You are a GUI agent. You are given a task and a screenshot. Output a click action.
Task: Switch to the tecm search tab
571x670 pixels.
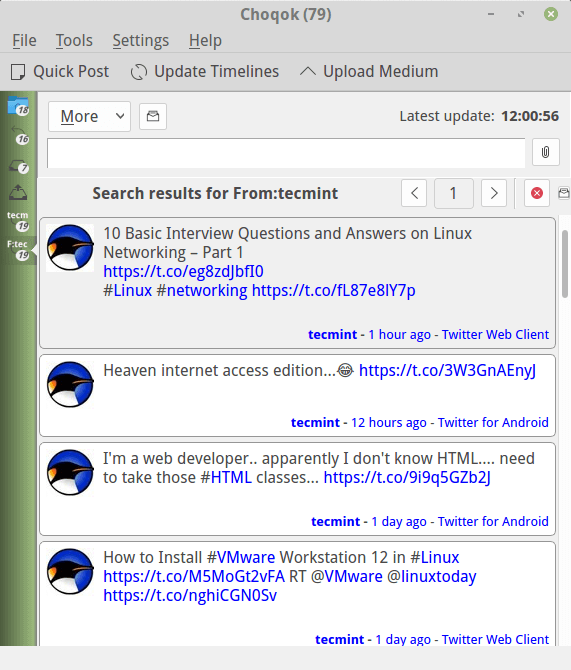pyautogui.click(x=18, y=220)
